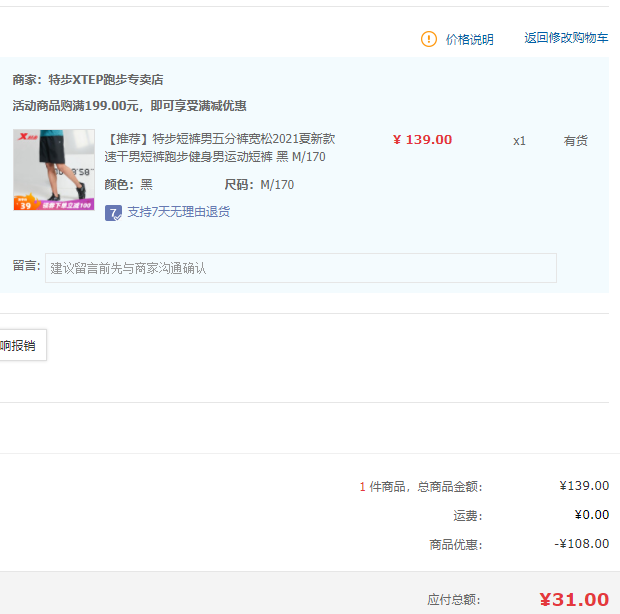Go back via 返回修改购物车 link
620x614 pixels.
(x=566, y=38)
